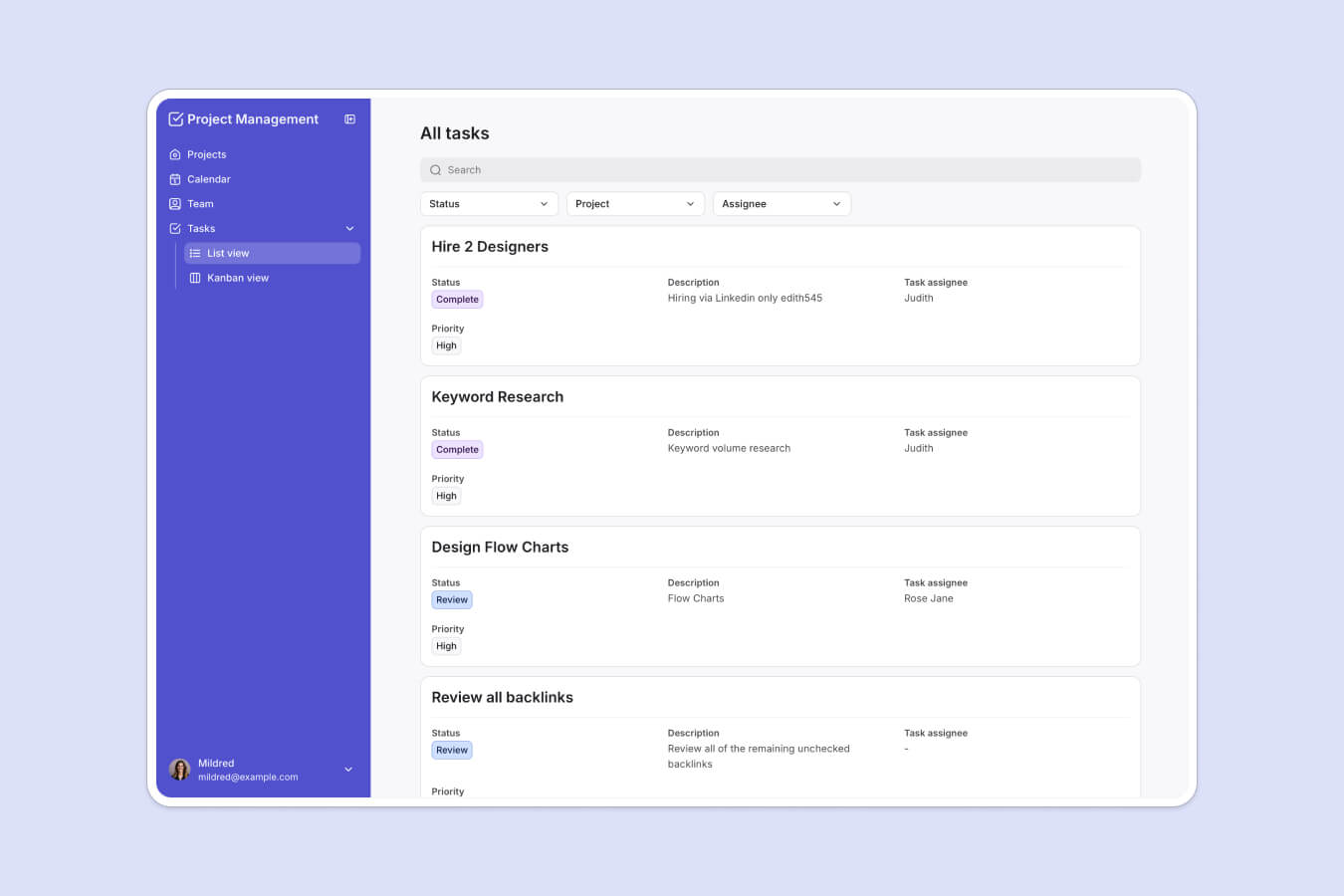Open the Design Flow Charts task
The width and height of the screenshot is (1344, 896).
click(500, 548)
